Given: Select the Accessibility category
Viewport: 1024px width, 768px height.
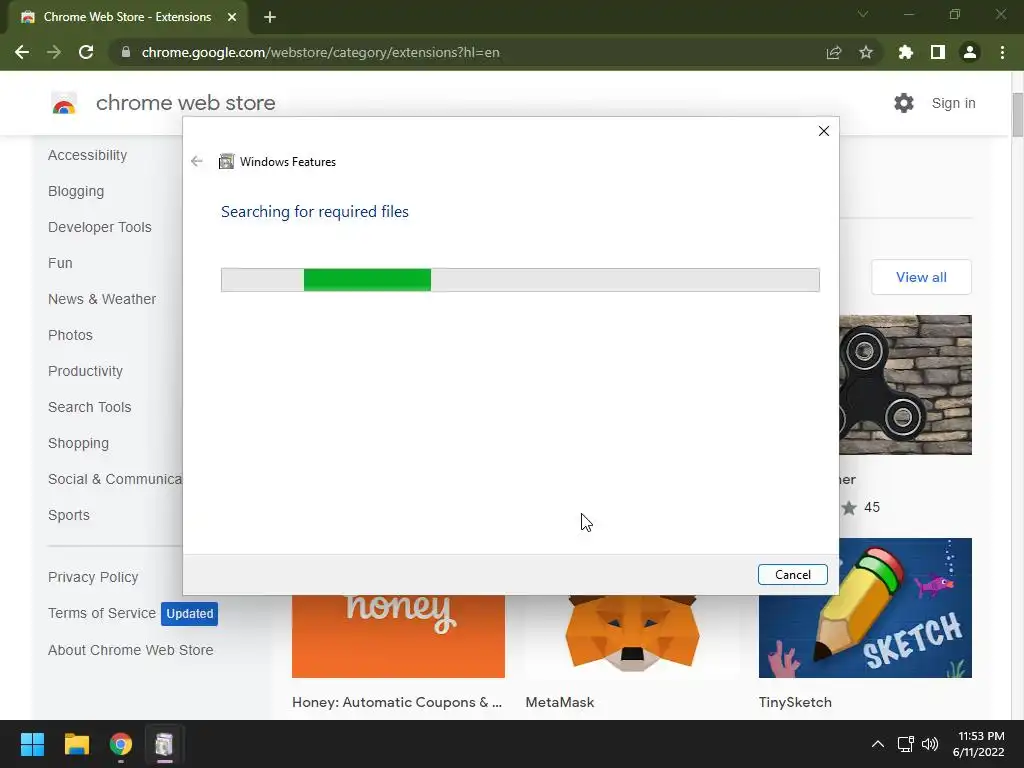Looking at the screenshot, I should [x=88, y=155].
